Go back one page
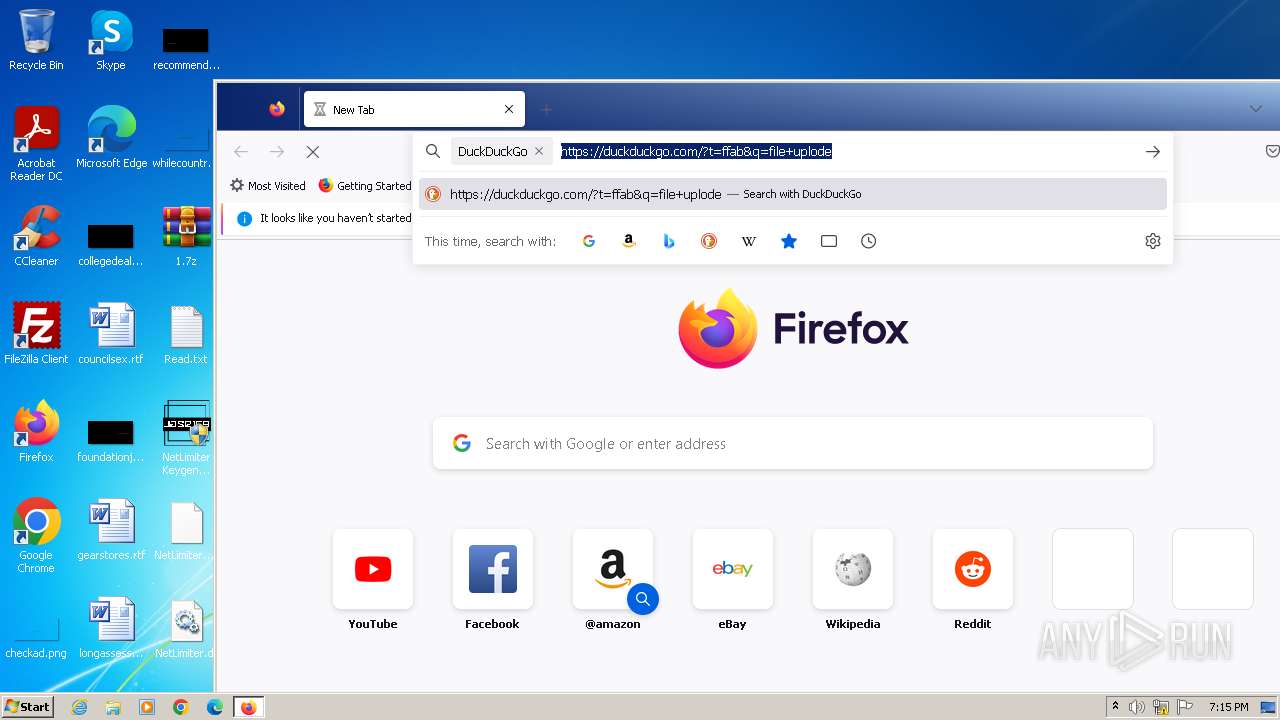The height and width of the screenshot is (720, 1280). click(241, 152)
